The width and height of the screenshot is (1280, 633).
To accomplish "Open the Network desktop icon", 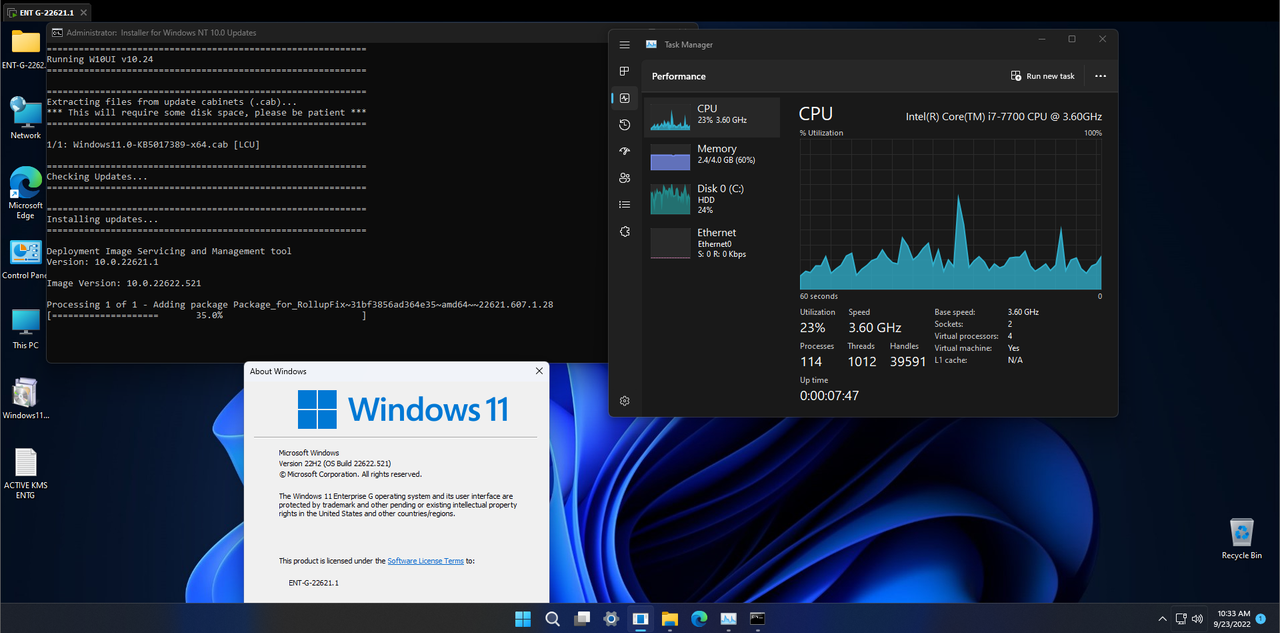I will 25,118.
